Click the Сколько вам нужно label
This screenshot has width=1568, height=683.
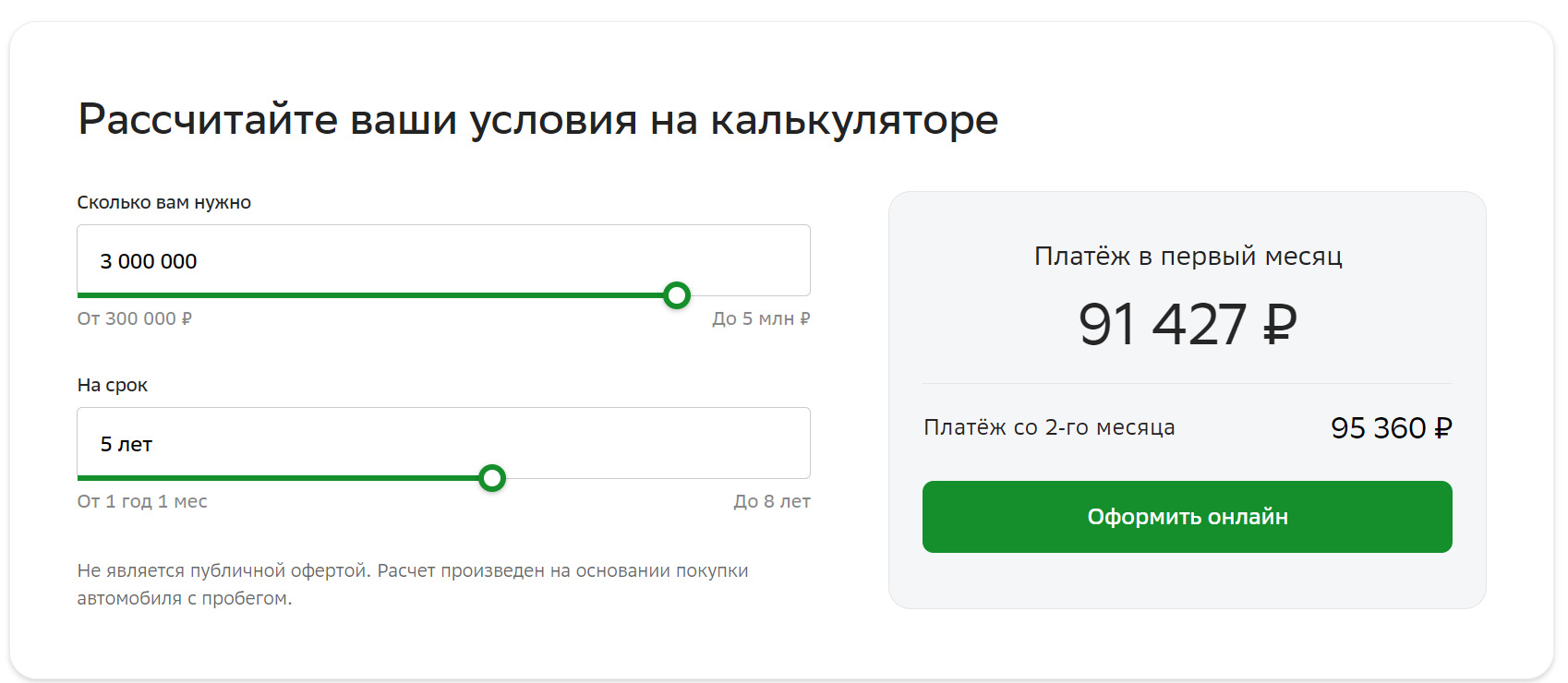click(164, 202)
